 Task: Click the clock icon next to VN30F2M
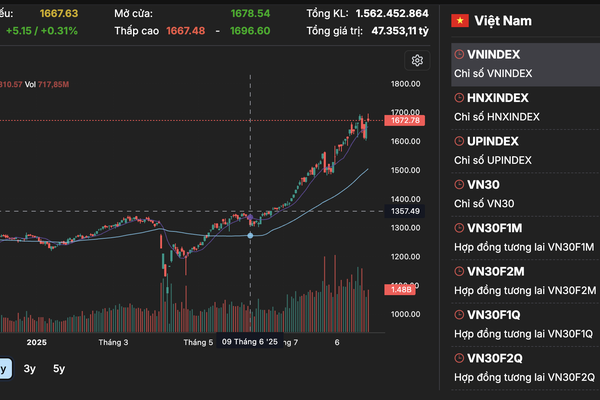(x=460, y=271)
